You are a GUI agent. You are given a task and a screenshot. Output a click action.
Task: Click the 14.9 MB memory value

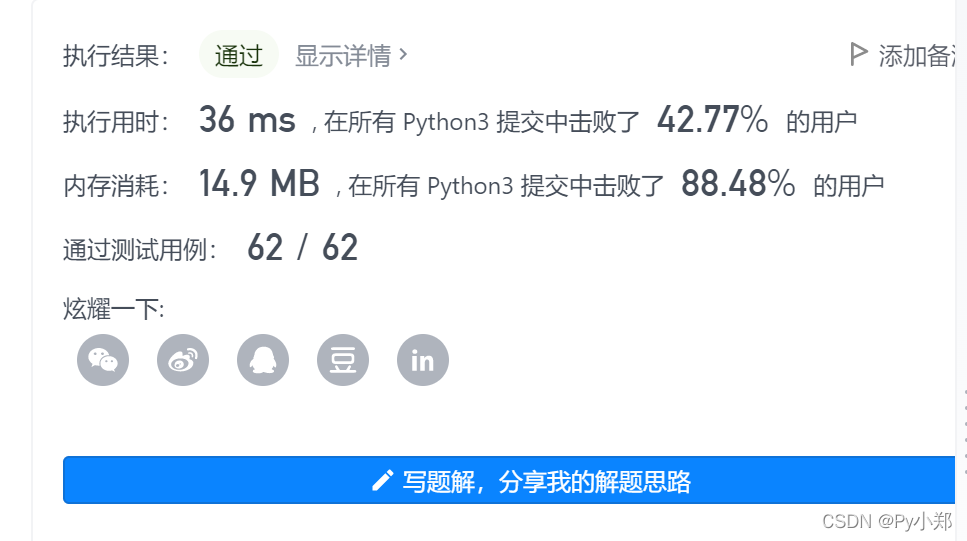[x=259, y=184]
